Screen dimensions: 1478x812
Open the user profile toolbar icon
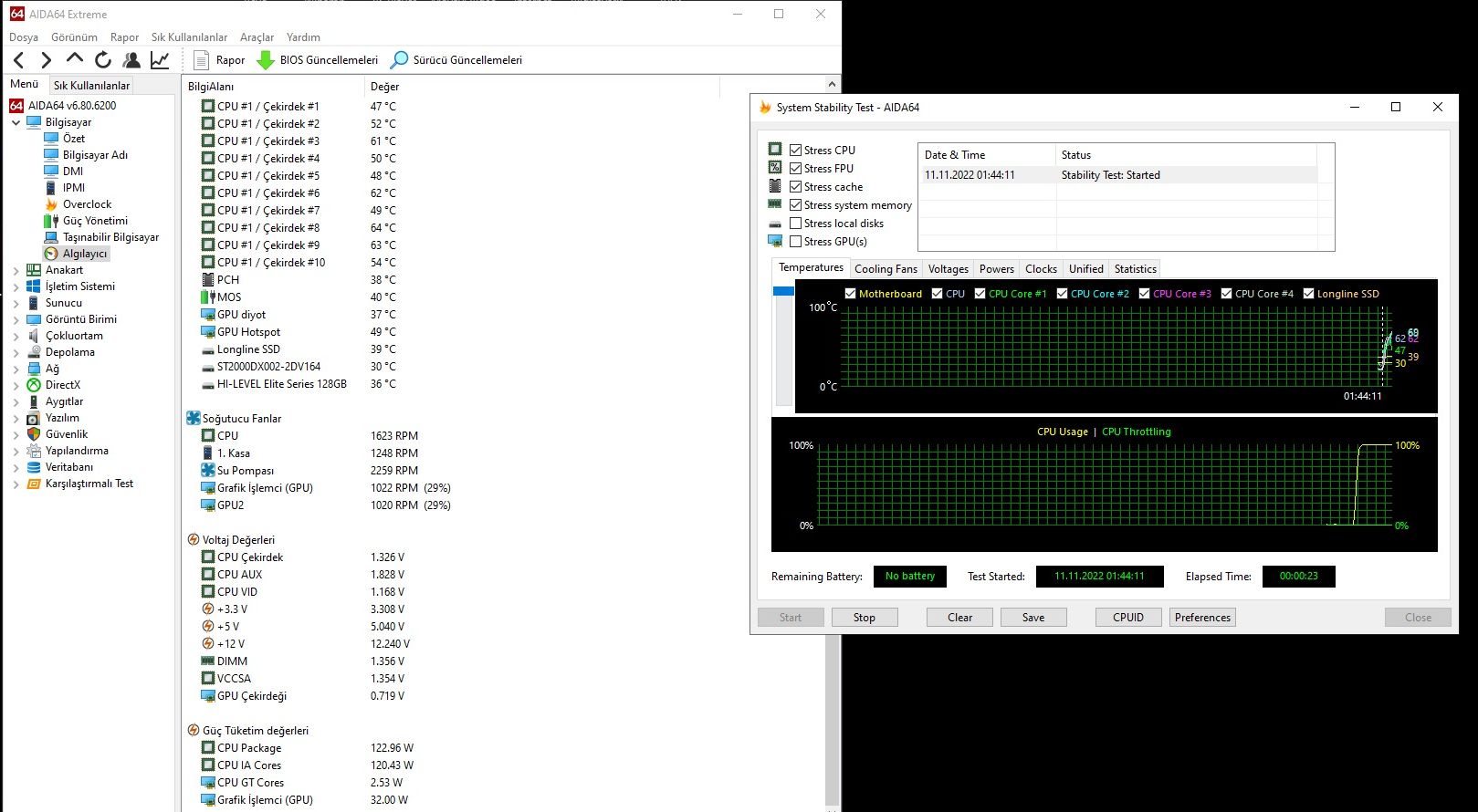click(x=131, y=60)
